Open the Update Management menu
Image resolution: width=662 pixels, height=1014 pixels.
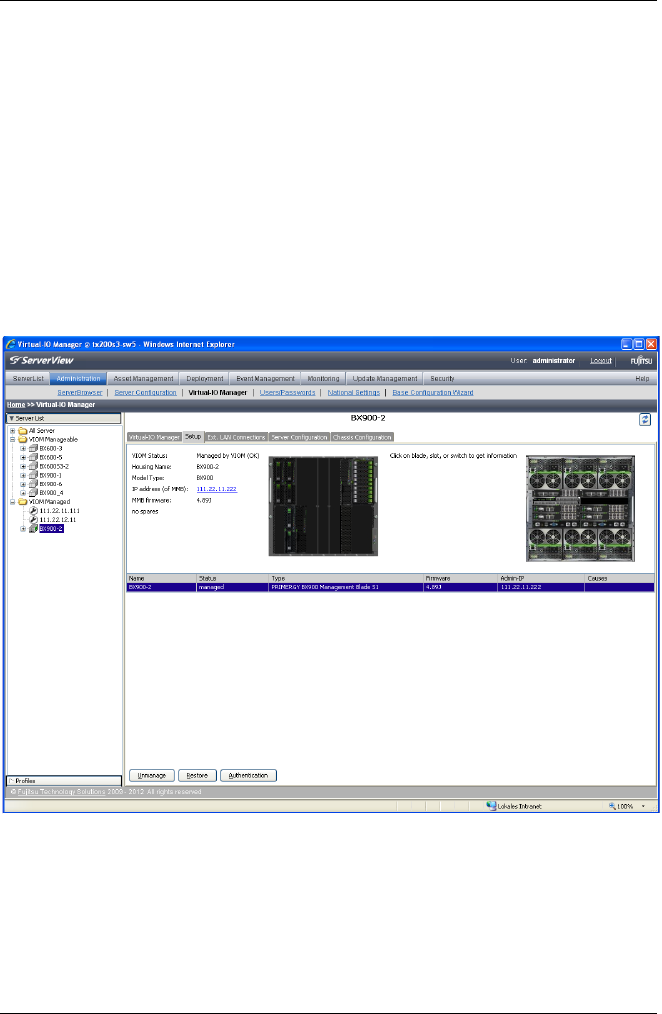(385, 378)
